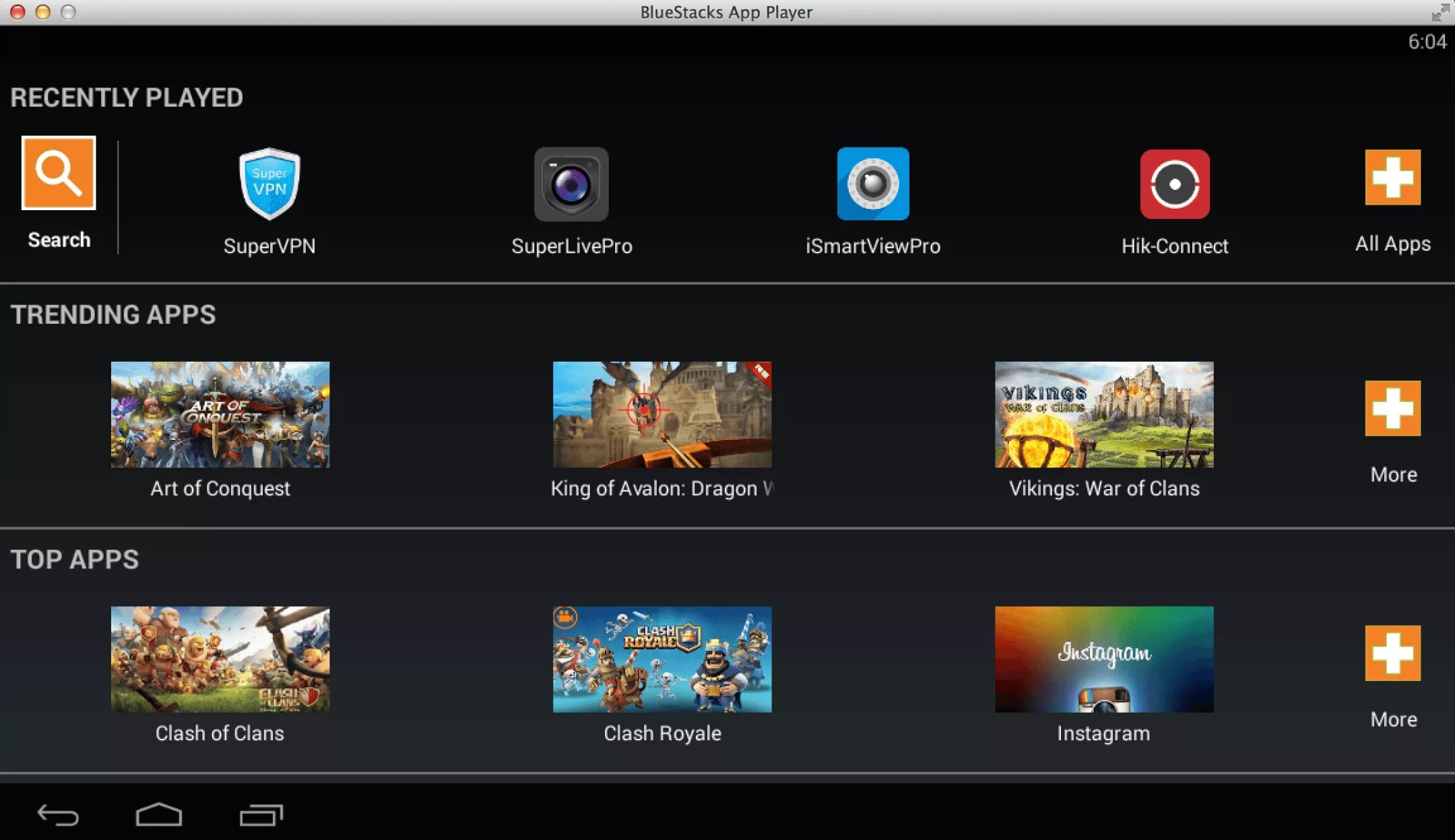The height and width of the screenshot is (840, 1455).
Task: Open the Instagram banner thumbnail
Action: pyautogui.click(x=1104, y=659)
